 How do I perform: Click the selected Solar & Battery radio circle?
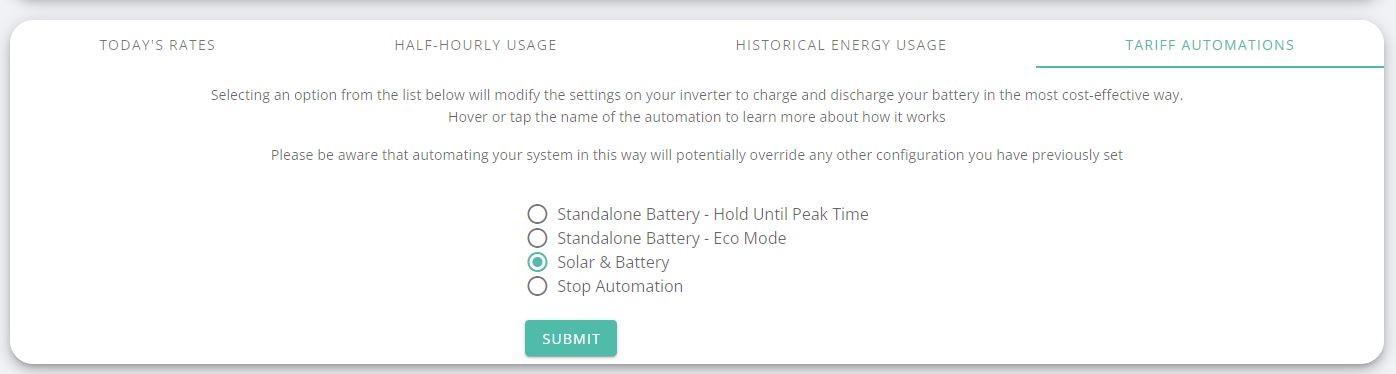coord(537,262)
